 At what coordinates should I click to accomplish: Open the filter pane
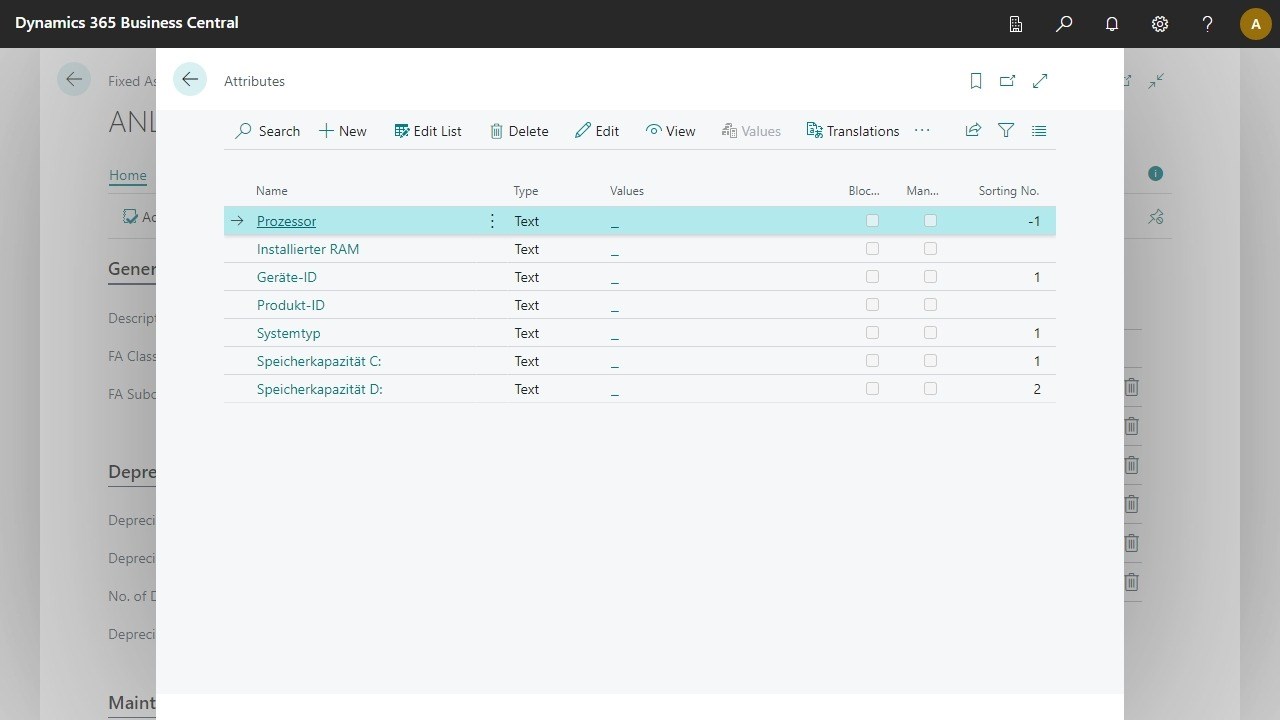pos(1005,130)
